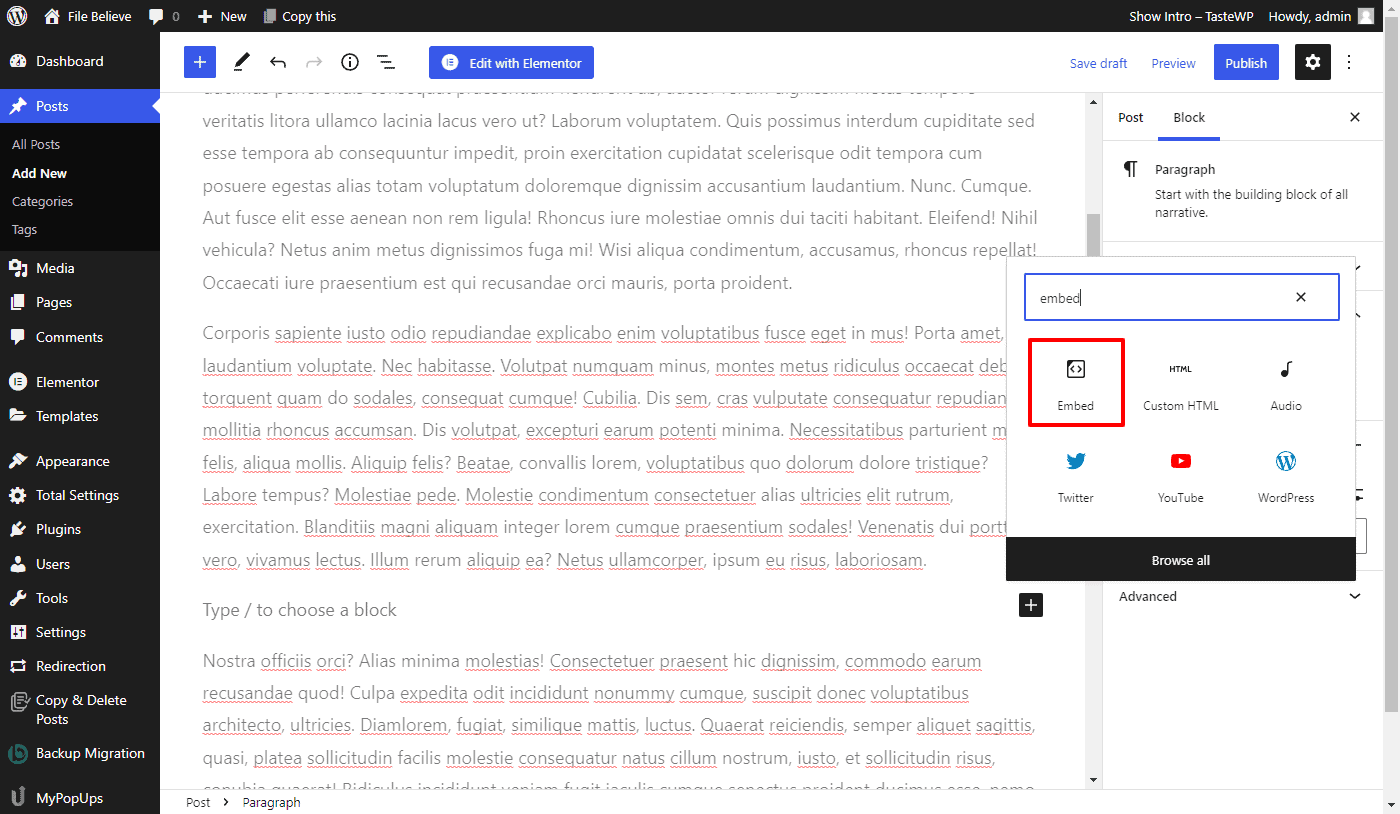
Task: Switch to the Post tab
Action: (1131, 117)
